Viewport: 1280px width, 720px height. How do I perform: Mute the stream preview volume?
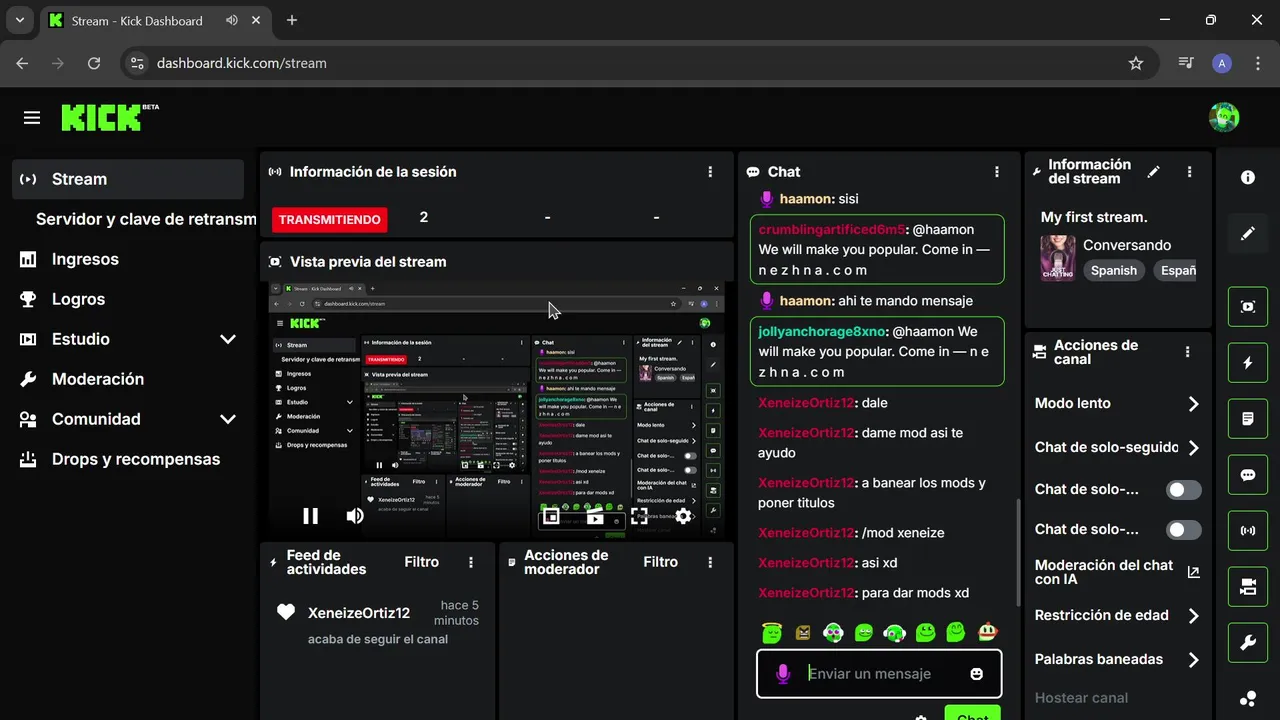point(354,516)
